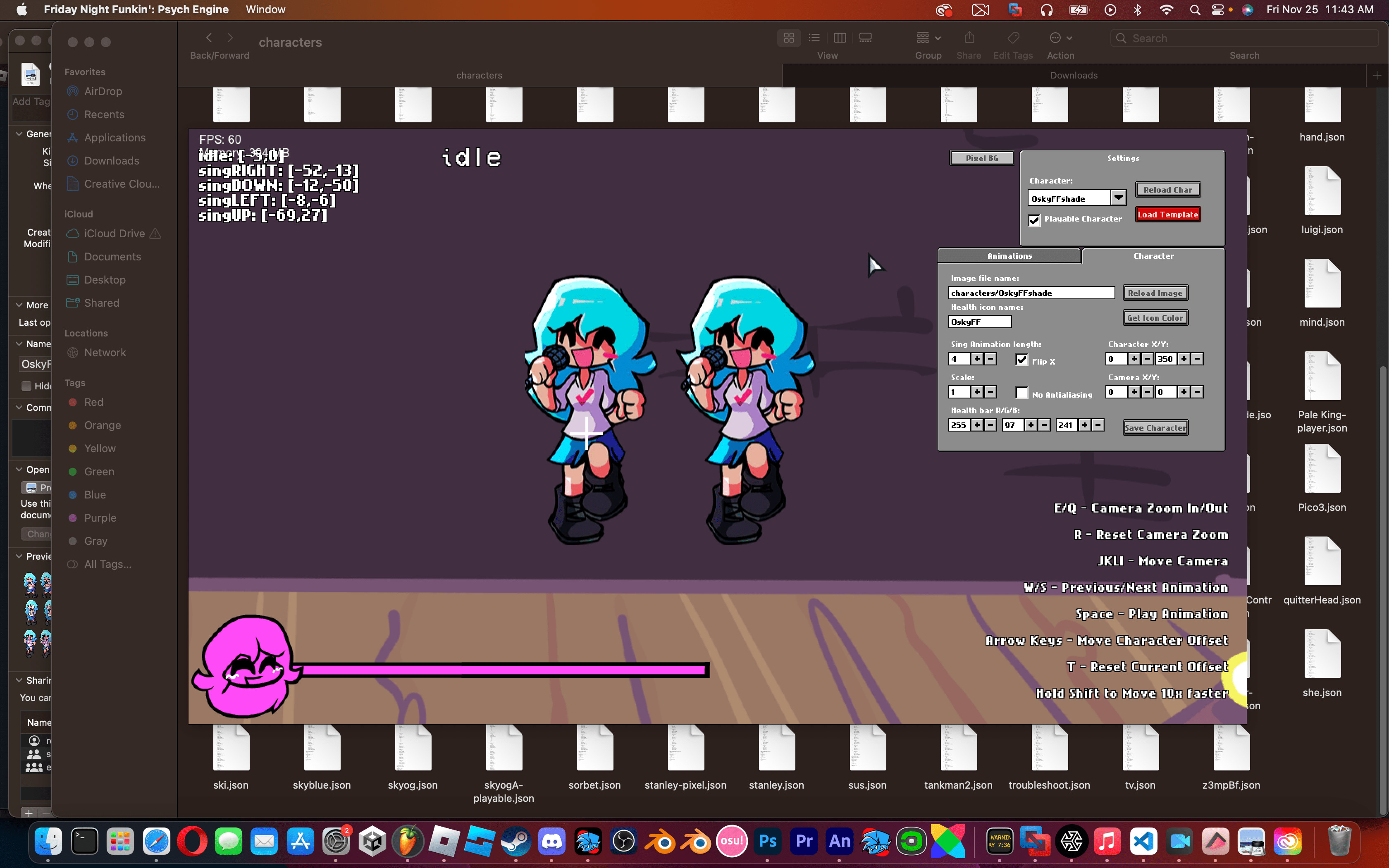Open the OskyFFshade character dropdown
This screenshot has height=868, width=1389.
(1118, 198)
